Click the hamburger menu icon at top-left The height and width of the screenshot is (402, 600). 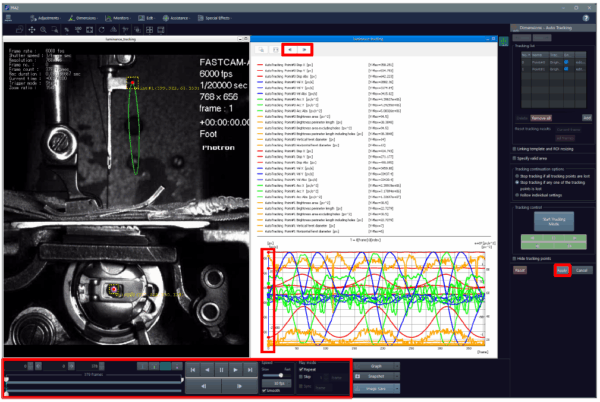(9, 17)
